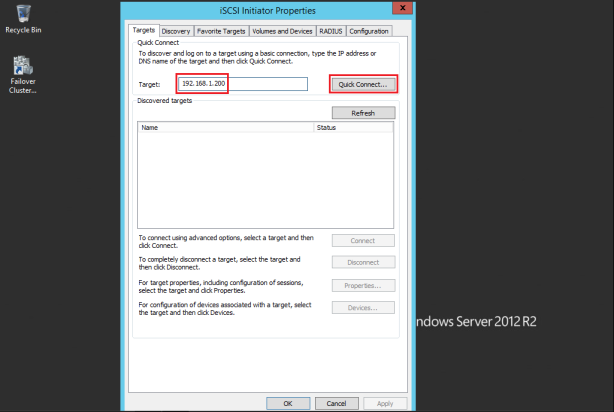Open the Failover Cluster Manager shortcut
Viewport: 614px width, 412px height.
[23, 75]
